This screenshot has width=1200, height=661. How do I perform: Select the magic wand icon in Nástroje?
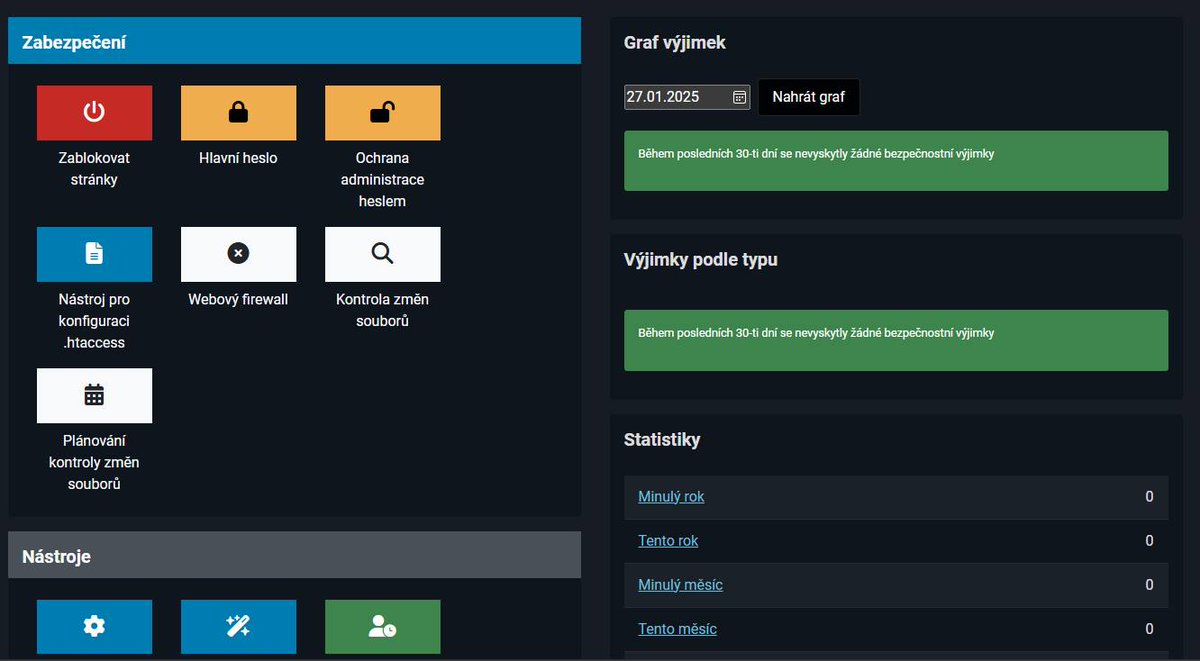pyautogui.click(x=238, y=626)
